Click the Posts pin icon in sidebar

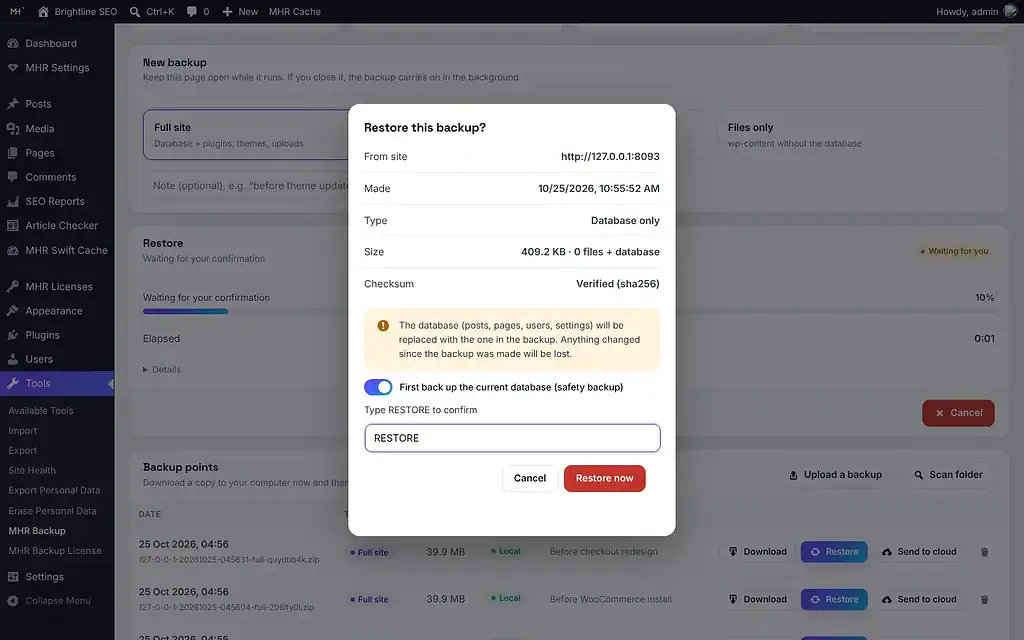coord(12,104)
